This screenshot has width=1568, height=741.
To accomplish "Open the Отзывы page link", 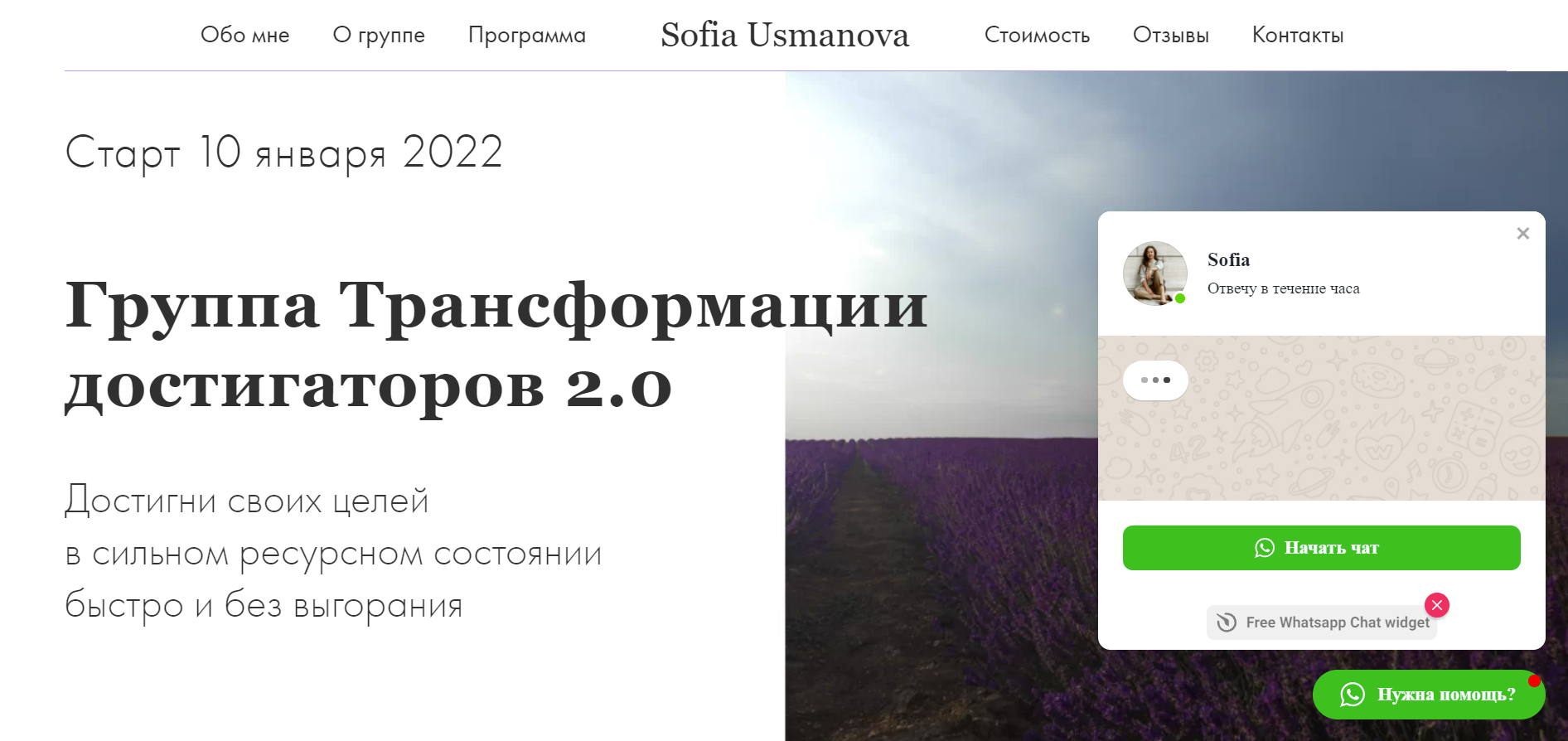I will click(x=1171, y=35).
